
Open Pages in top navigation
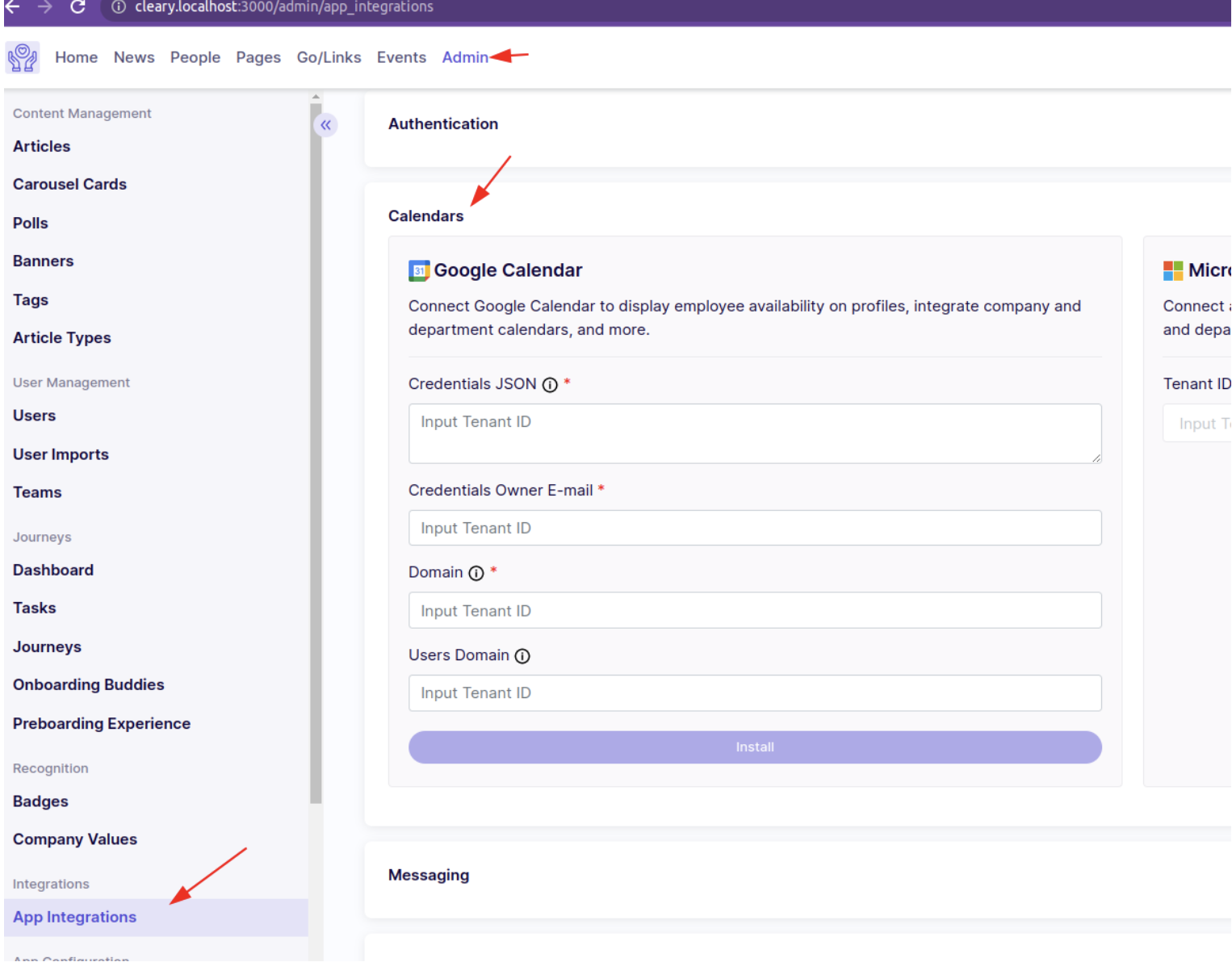coord(258,57)
